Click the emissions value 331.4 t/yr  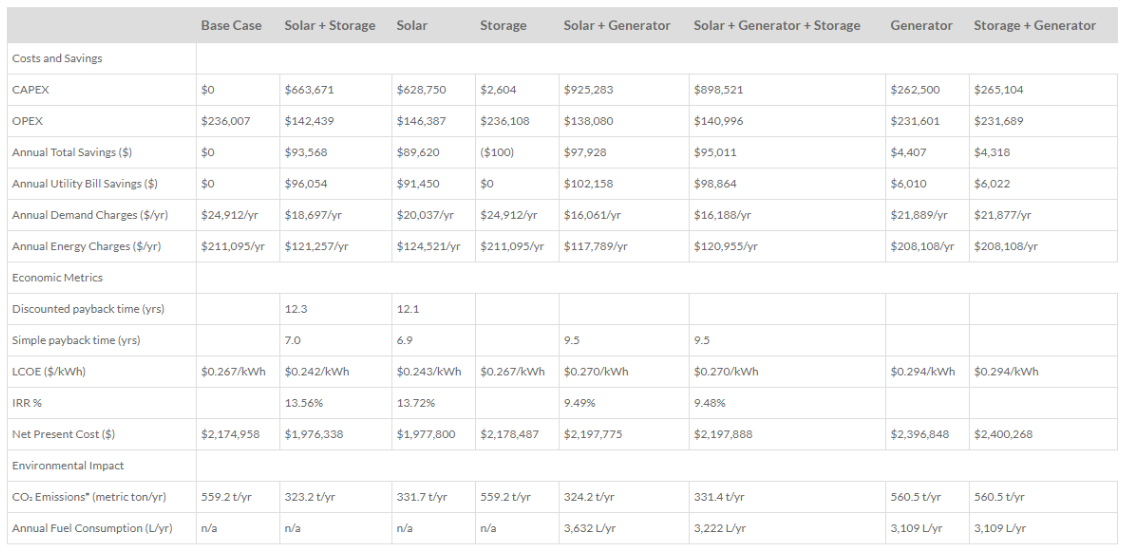[719, 497]
